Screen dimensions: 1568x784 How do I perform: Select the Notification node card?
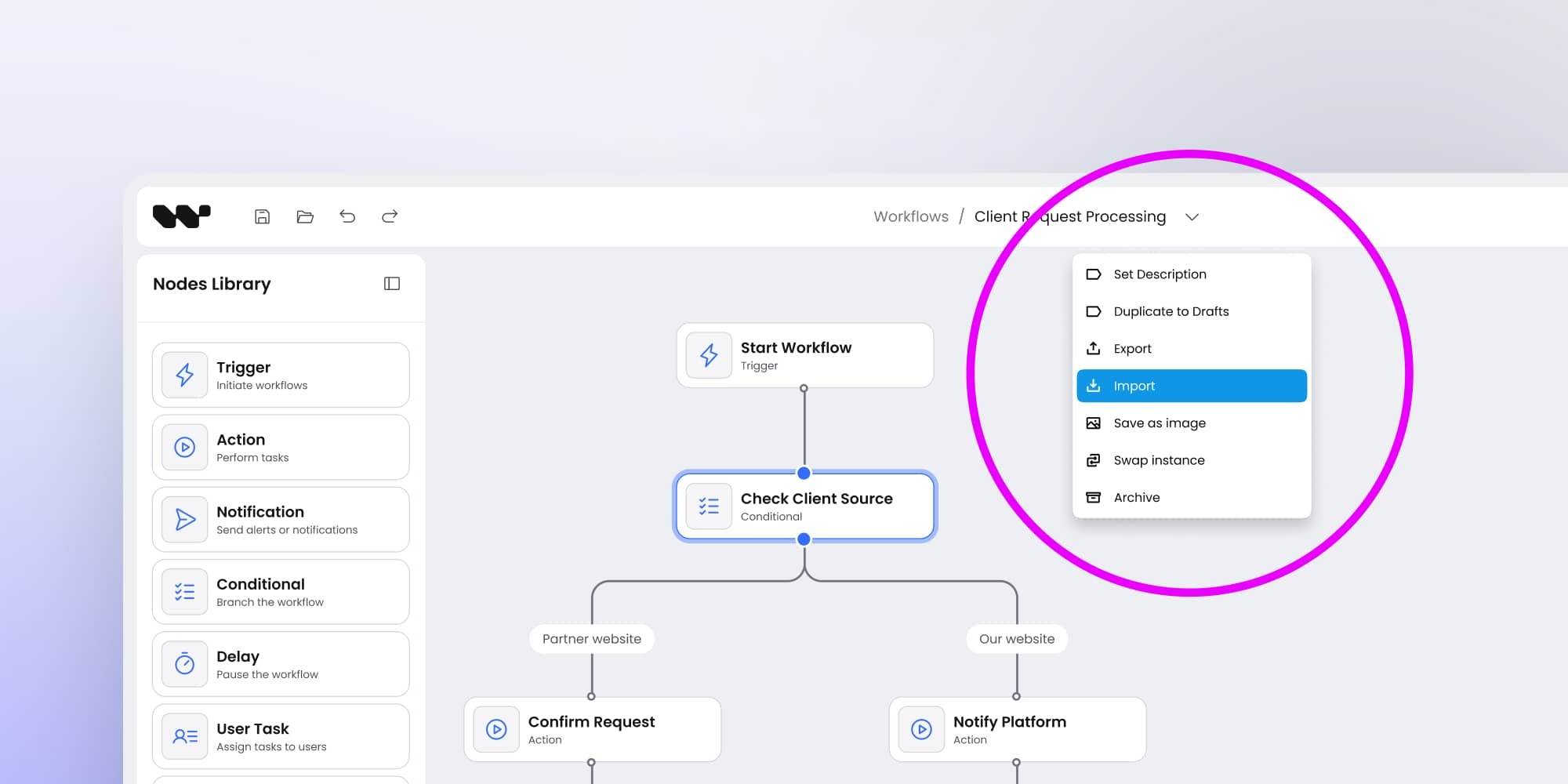(x=281, y=519)
